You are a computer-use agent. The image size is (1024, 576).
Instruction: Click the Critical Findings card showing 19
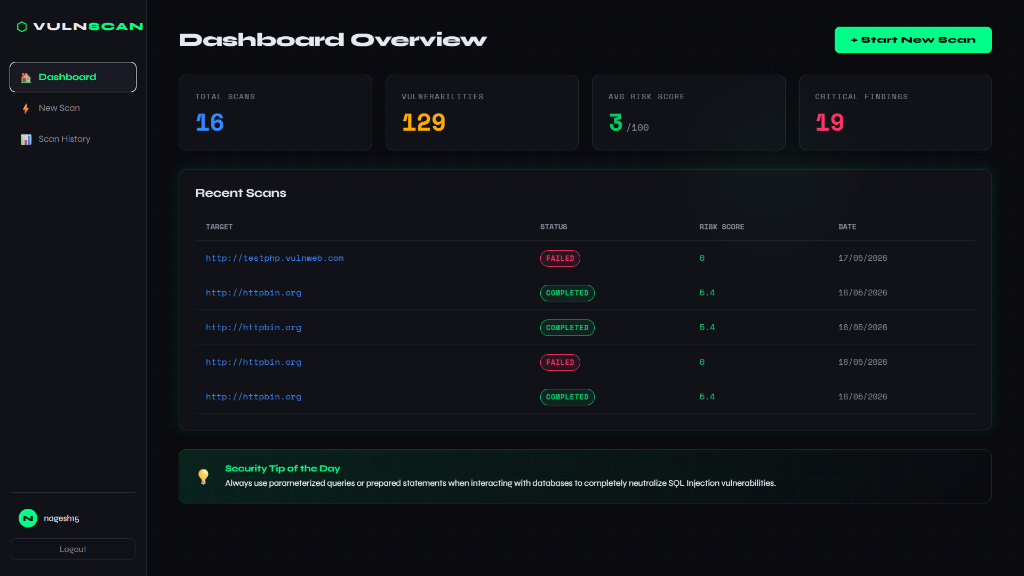pos(895,112)
